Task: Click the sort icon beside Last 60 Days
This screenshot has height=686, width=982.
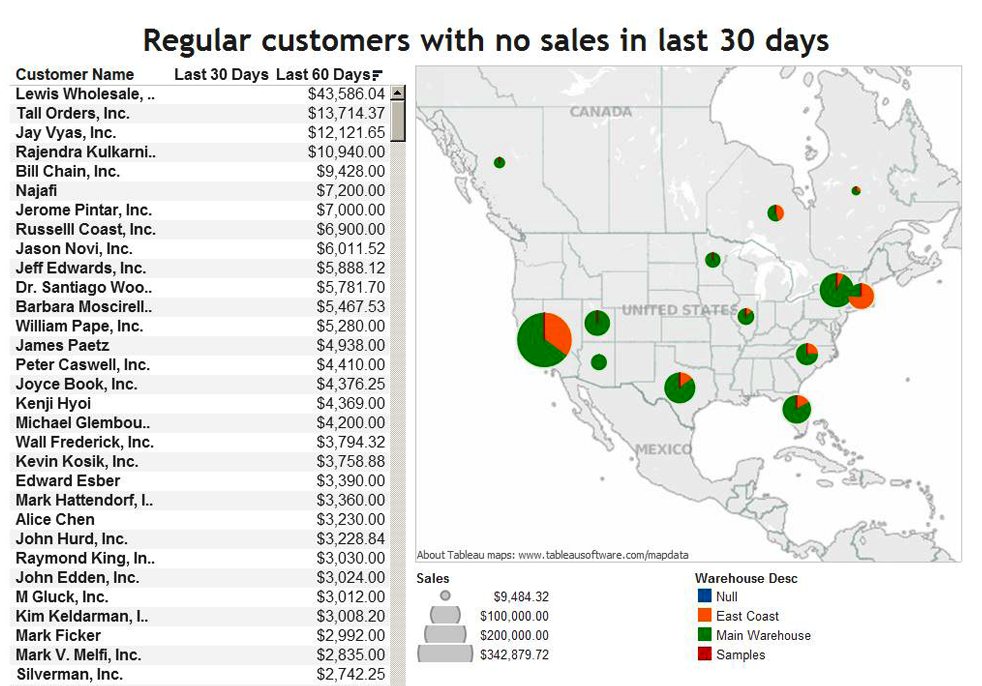Action: click(x=377, y=75)
